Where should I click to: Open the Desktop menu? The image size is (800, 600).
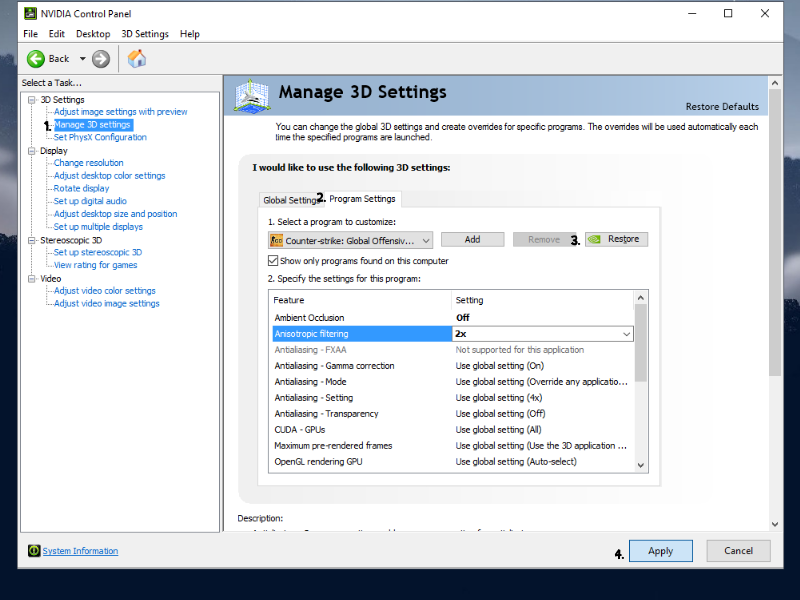click(93, 34)
